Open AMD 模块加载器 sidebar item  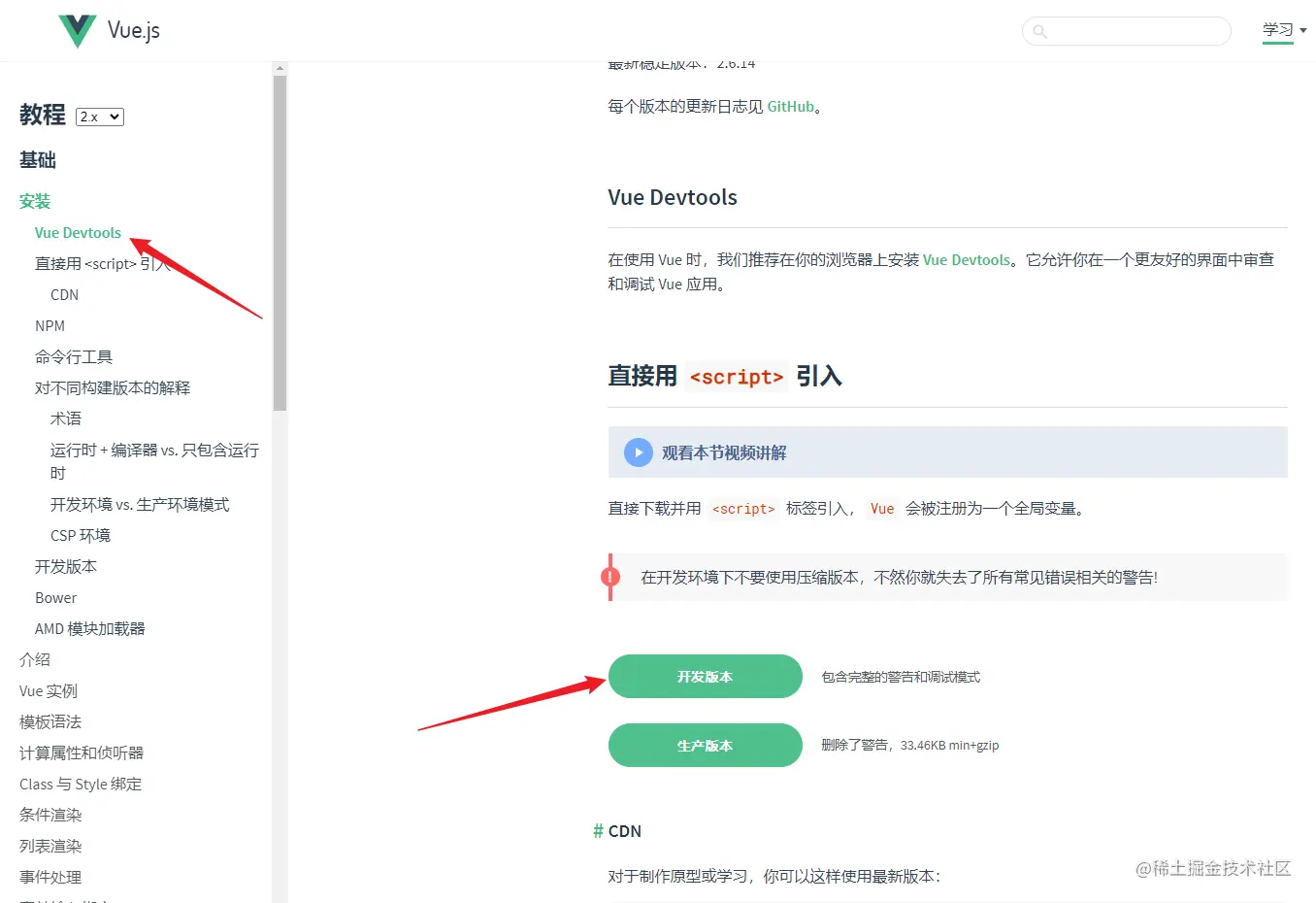pyautogui.click(x=90, y=629)
